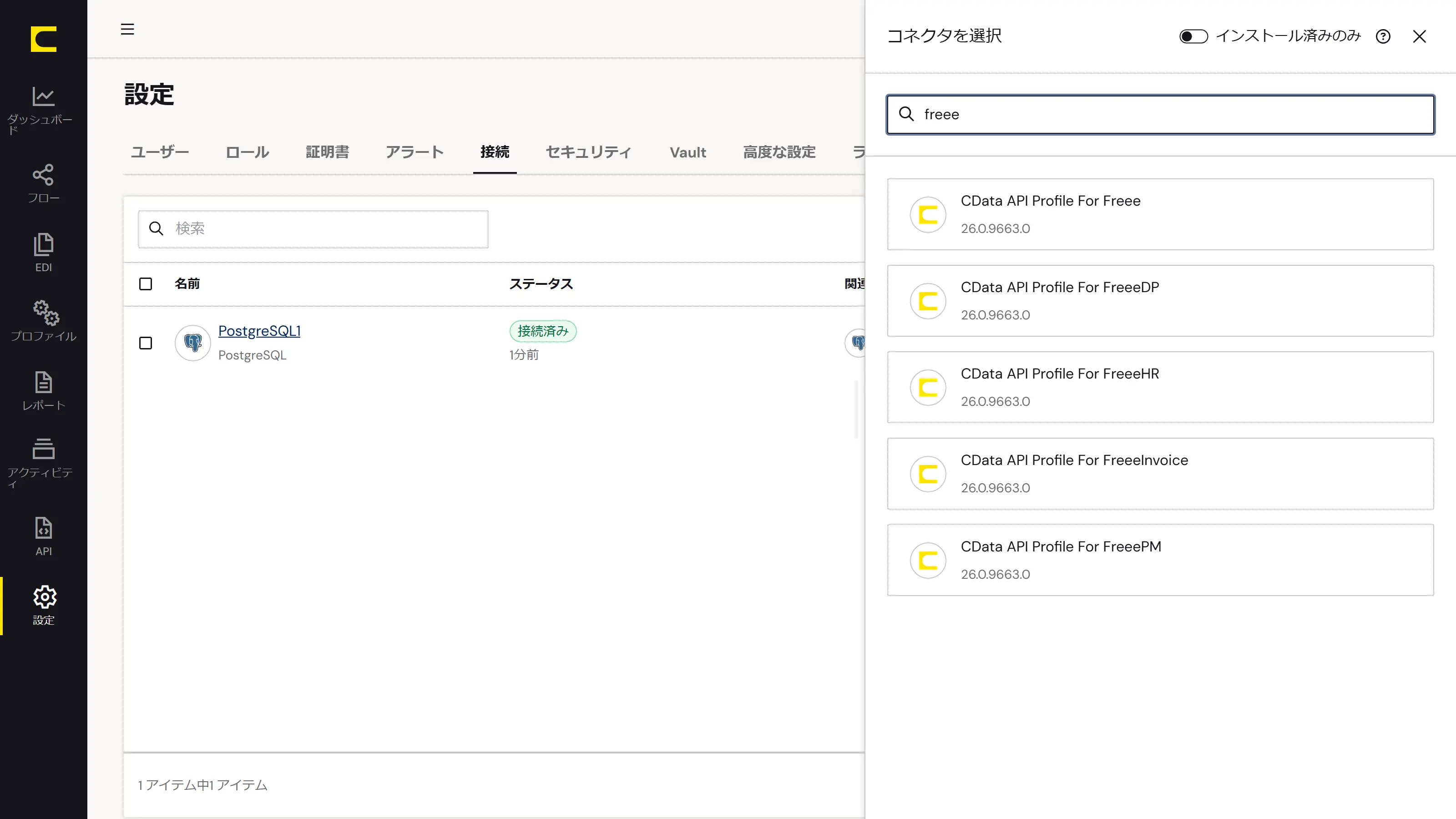Click the CData icon on the FreeePM card

928,560
